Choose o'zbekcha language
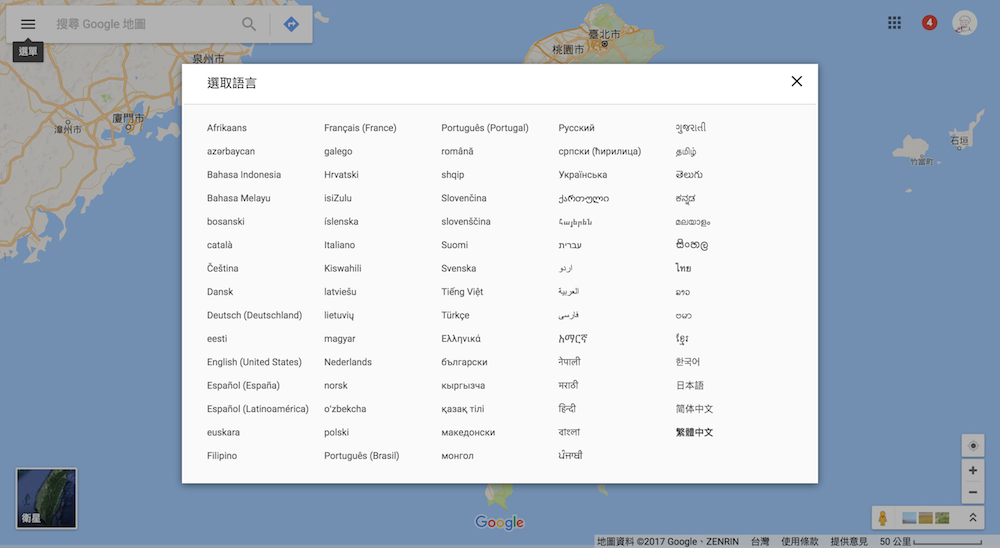 coord(345,409)
